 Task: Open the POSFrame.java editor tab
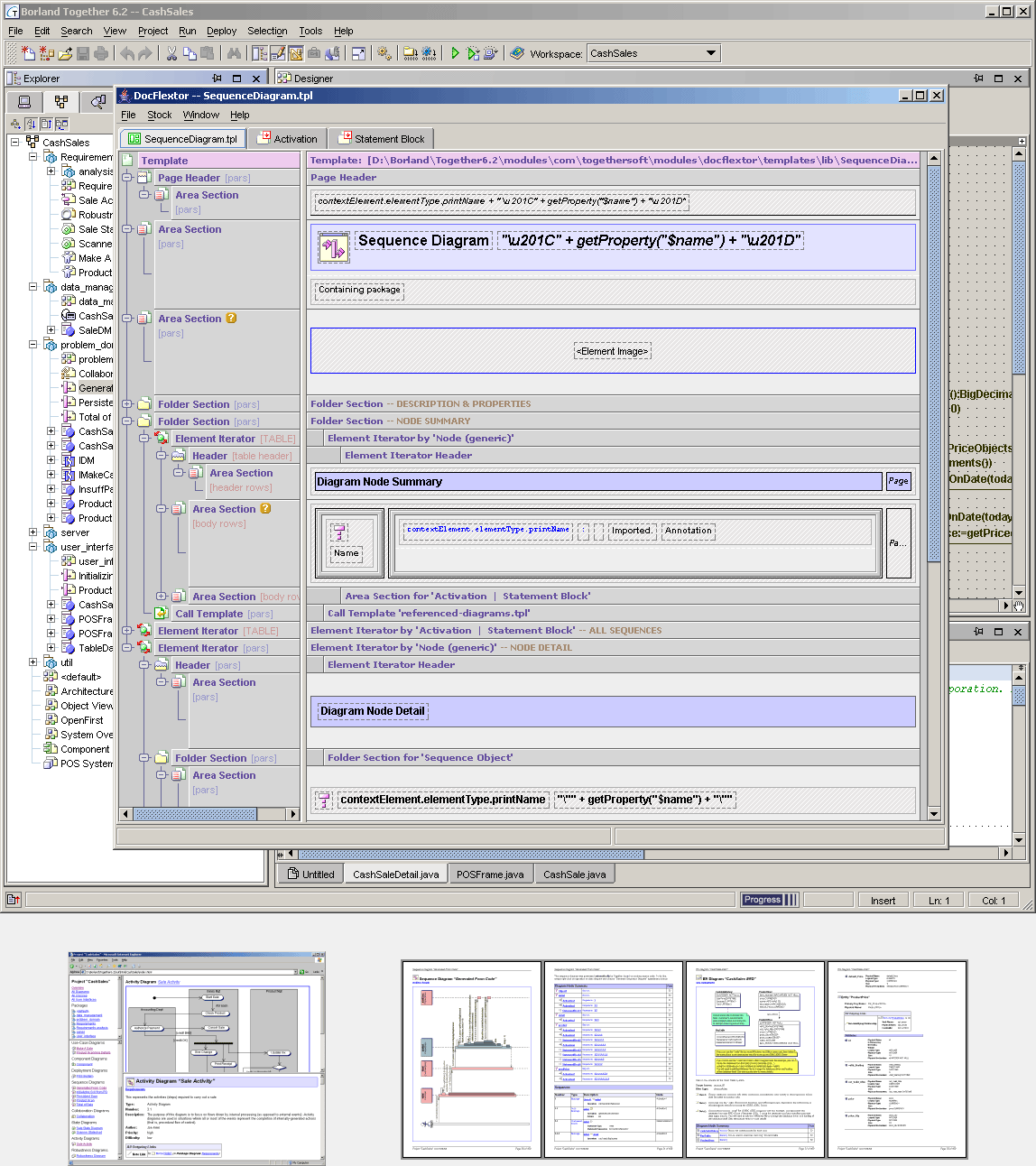point(489,874)
